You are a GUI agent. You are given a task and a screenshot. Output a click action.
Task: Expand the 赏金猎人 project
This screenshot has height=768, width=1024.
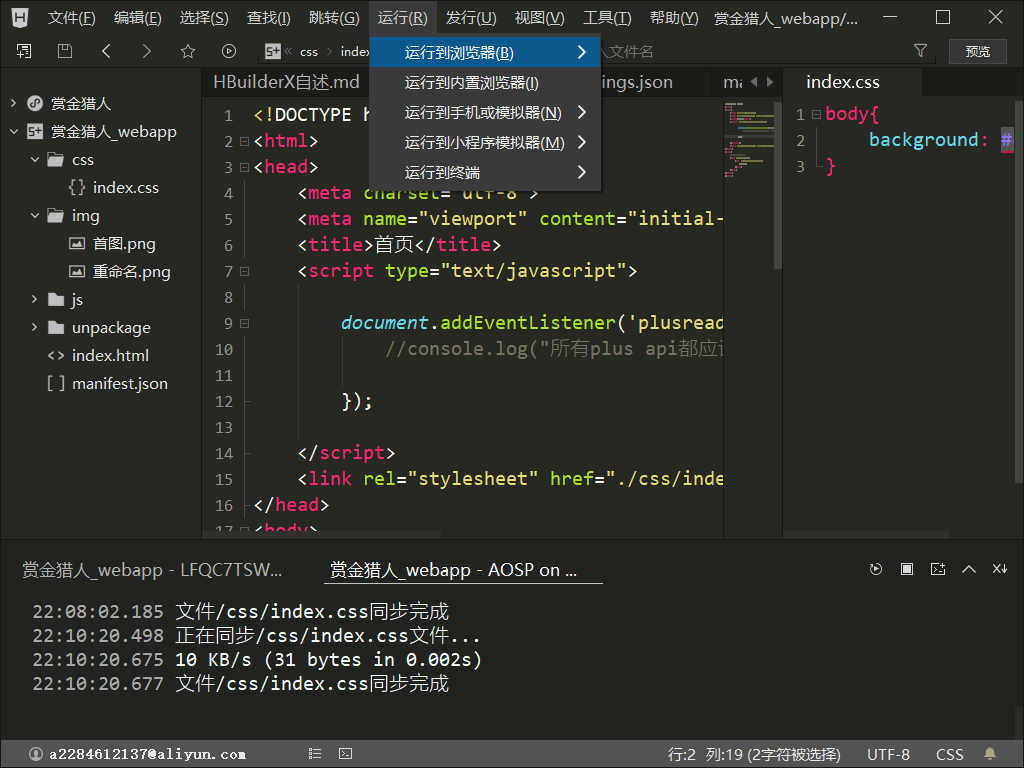tap(14, 103)
